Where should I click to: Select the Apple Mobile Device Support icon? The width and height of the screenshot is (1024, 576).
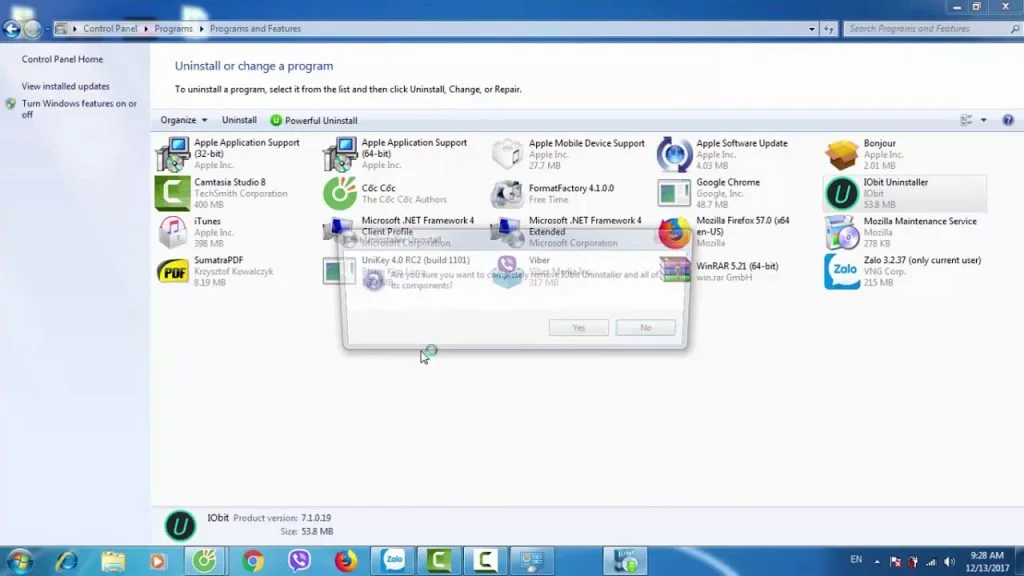pyautogui.click(x=507, y=154)
